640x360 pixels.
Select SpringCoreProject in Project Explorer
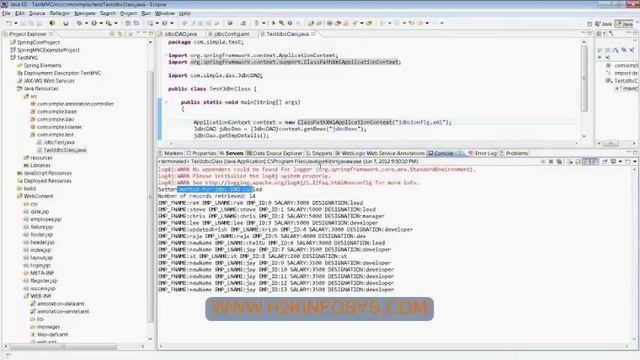click(38, 42)
